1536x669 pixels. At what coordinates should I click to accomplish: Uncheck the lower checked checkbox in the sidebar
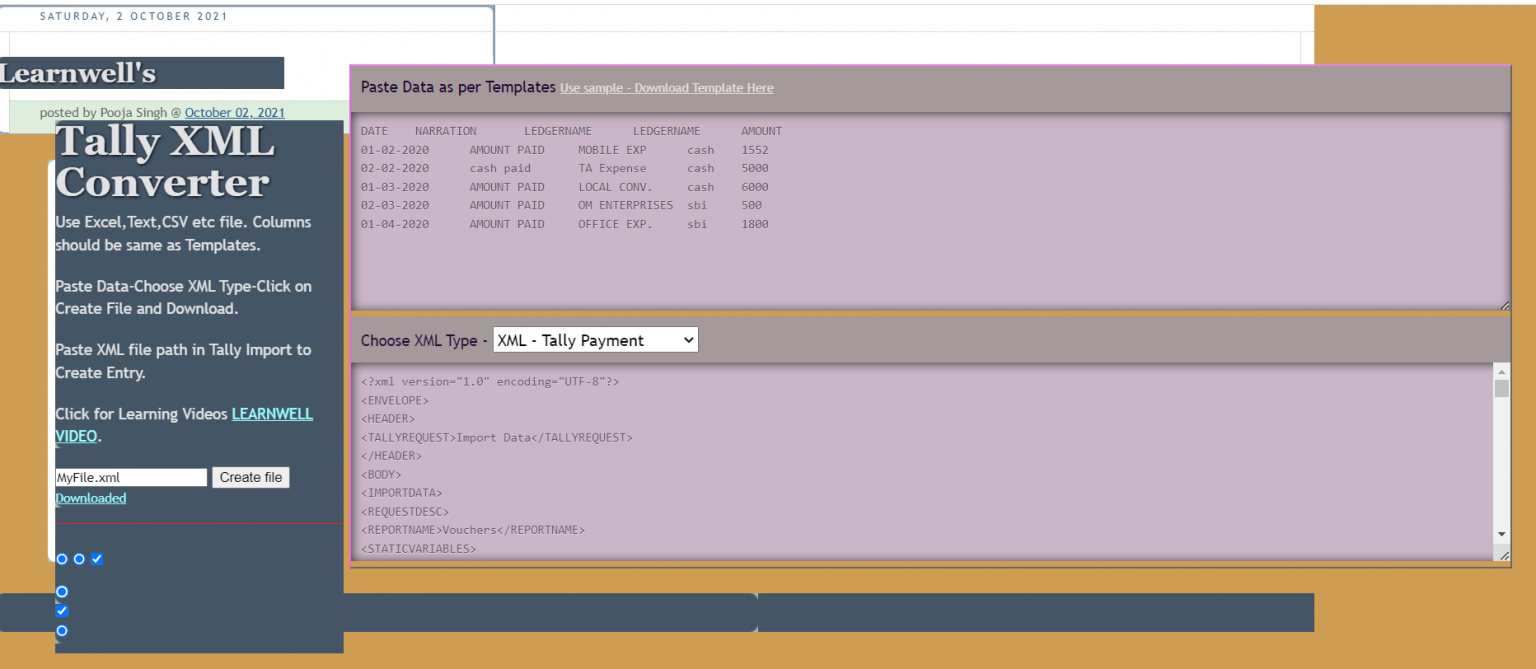[61, 611]
